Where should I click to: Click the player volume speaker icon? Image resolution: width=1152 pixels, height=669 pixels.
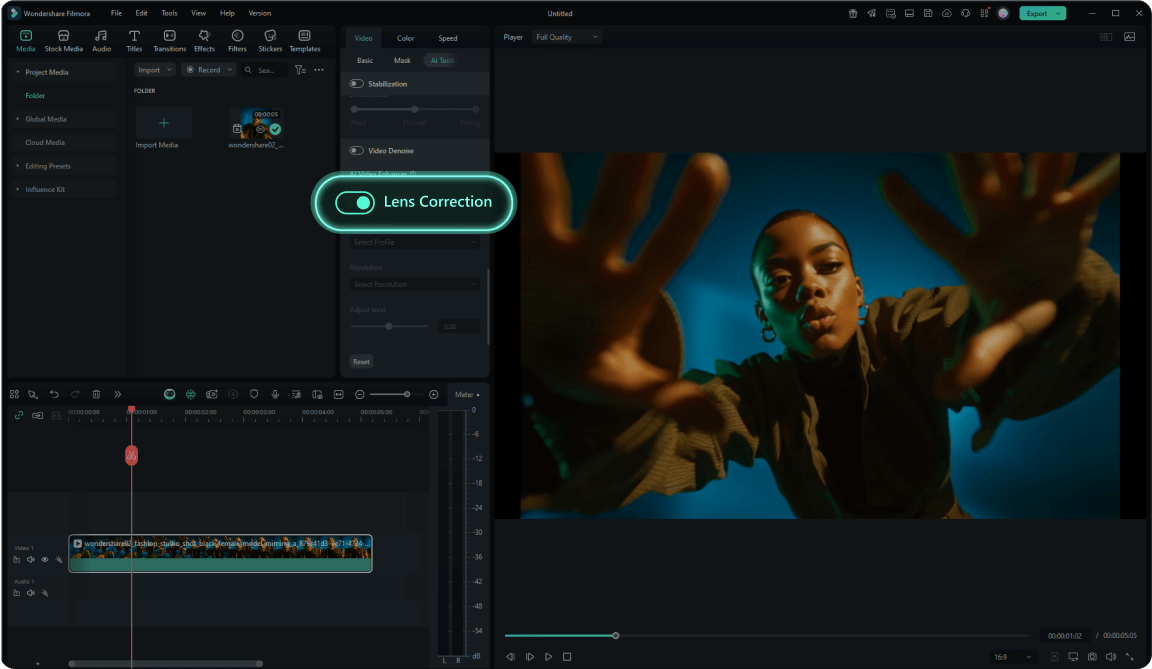pos(1111,657)
